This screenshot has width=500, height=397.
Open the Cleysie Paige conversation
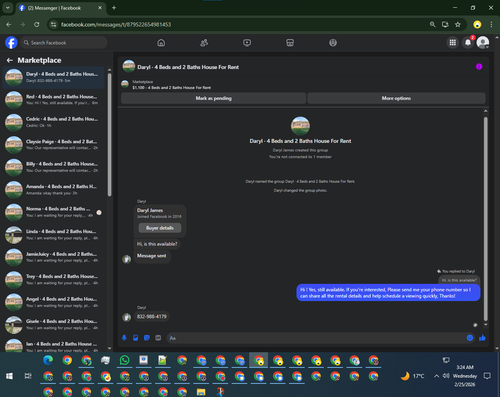(x=54, y=145)
